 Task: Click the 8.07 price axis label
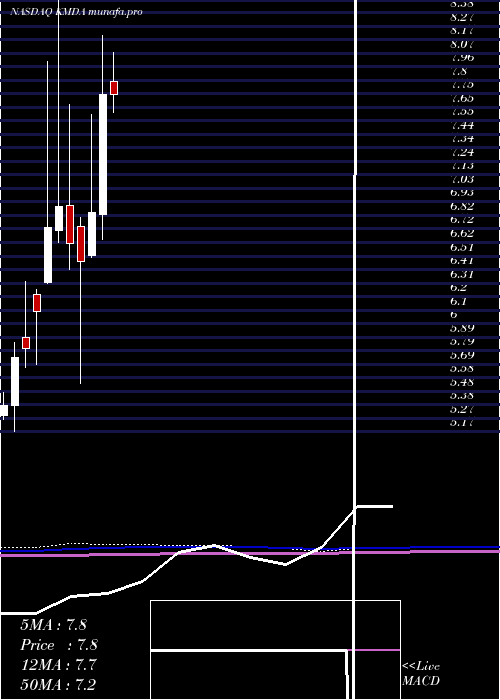[462, 44]
